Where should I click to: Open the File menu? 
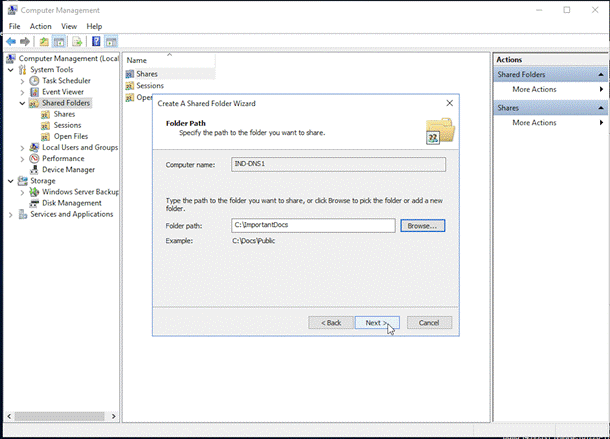(x=14, y=26)
